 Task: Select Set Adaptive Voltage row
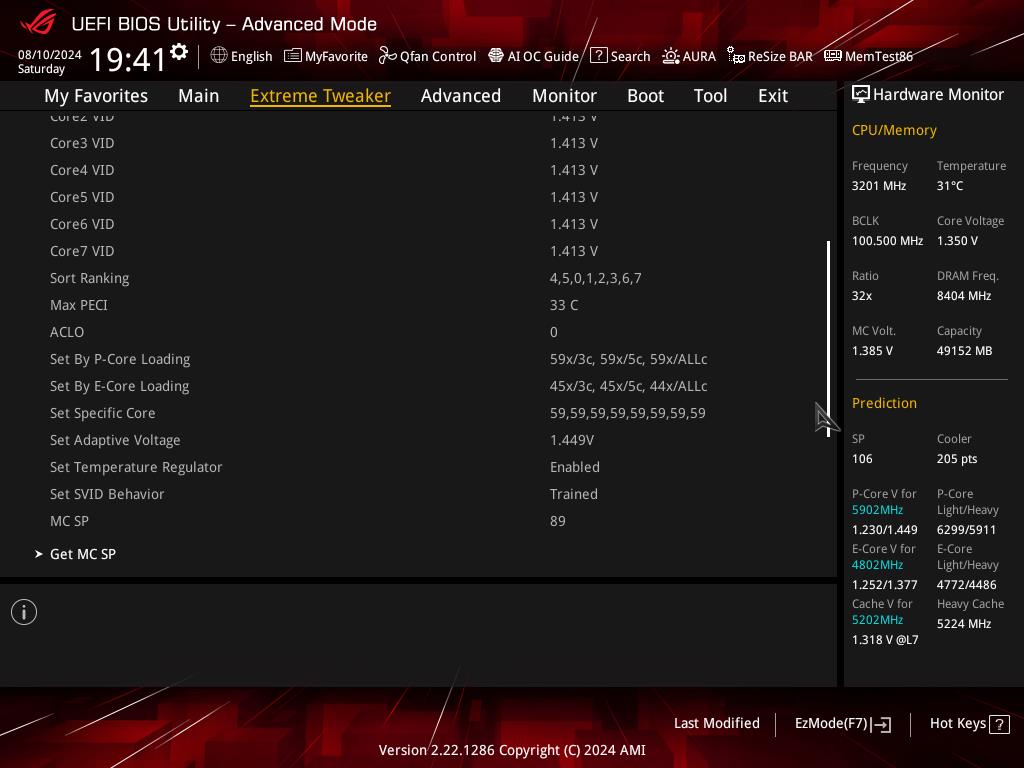tap(418, 440)
